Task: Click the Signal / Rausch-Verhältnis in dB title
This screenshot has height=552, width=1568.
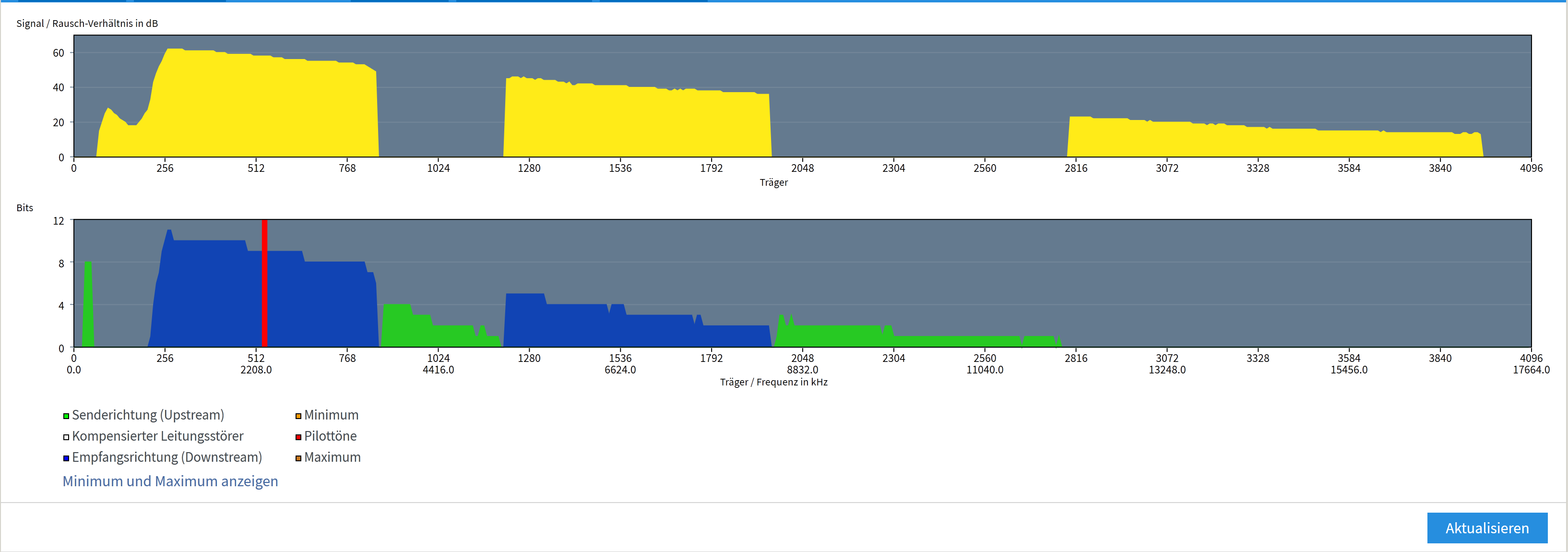Action: coord(87,23)
